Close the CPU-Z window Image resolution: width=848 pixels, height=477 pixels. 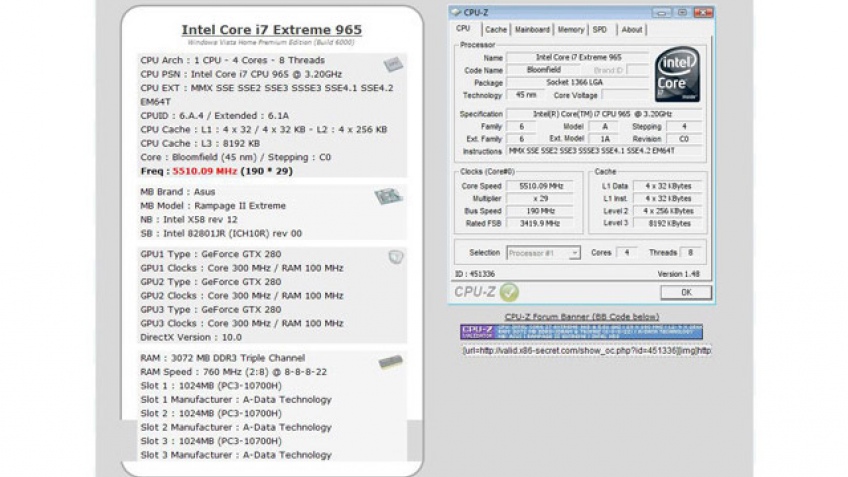pos(703,12)
